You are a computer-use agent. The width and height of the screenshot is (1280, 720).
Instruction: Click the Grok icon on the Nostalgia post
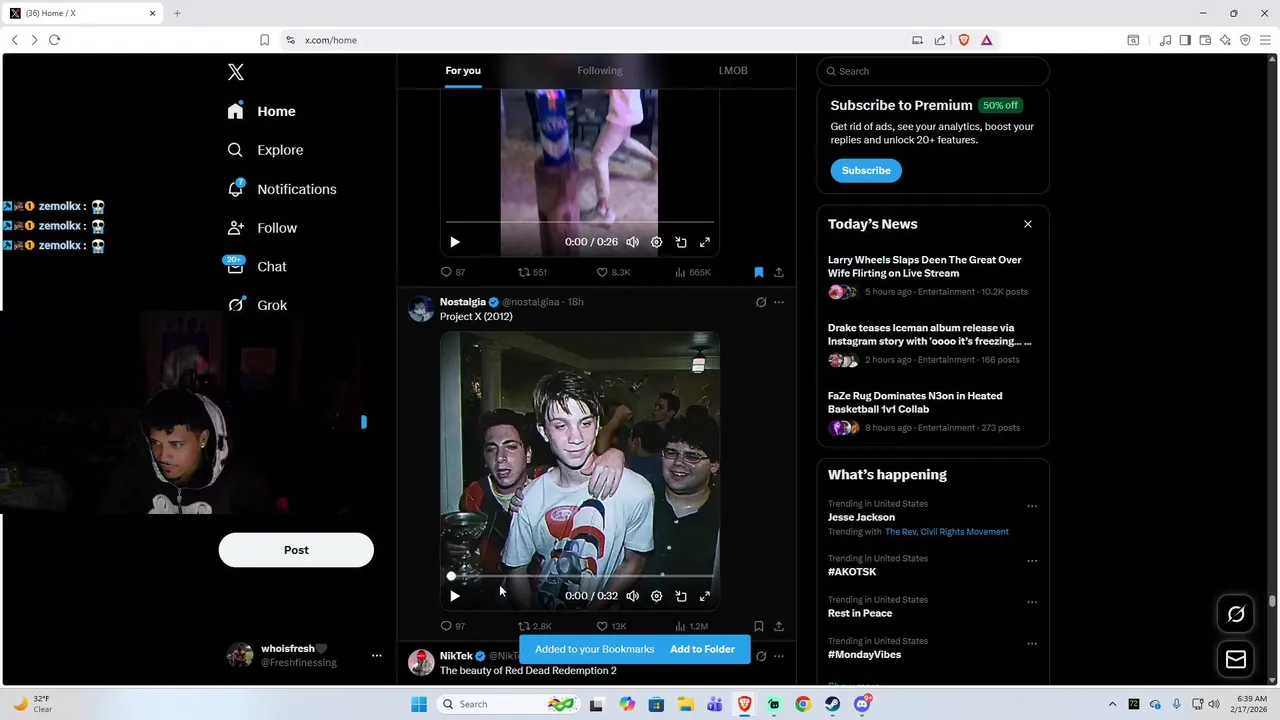pyautogui.click(x=761, y=302)
